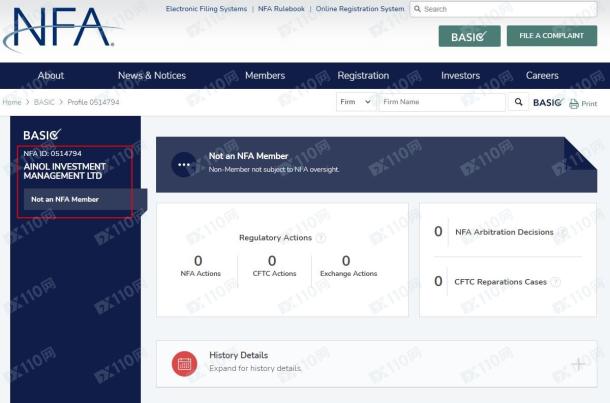The width and height of the screenshot is (610, 403).
Task: Go to Home breadcrumb
Action: pyautogui.click(x=12, y=102)
